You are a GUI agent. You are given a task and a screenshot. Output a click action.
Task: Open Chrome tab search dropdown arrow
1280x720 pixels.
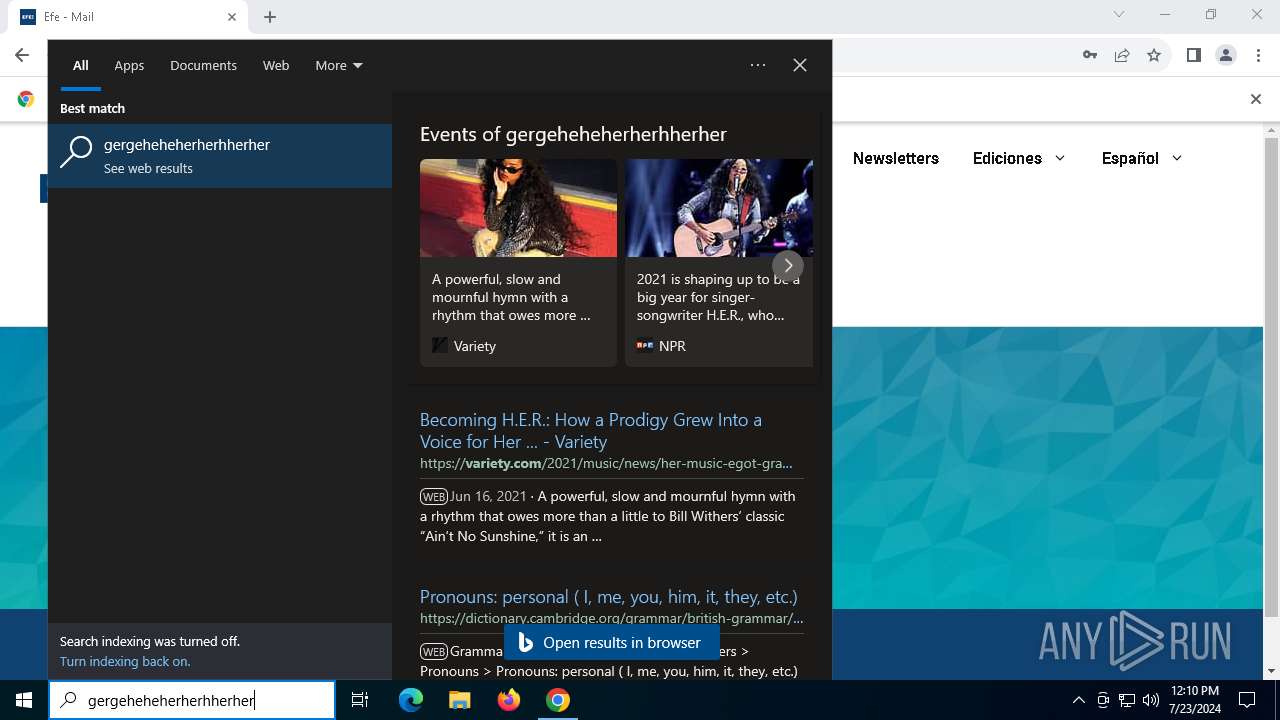(x=1119, y=14)
